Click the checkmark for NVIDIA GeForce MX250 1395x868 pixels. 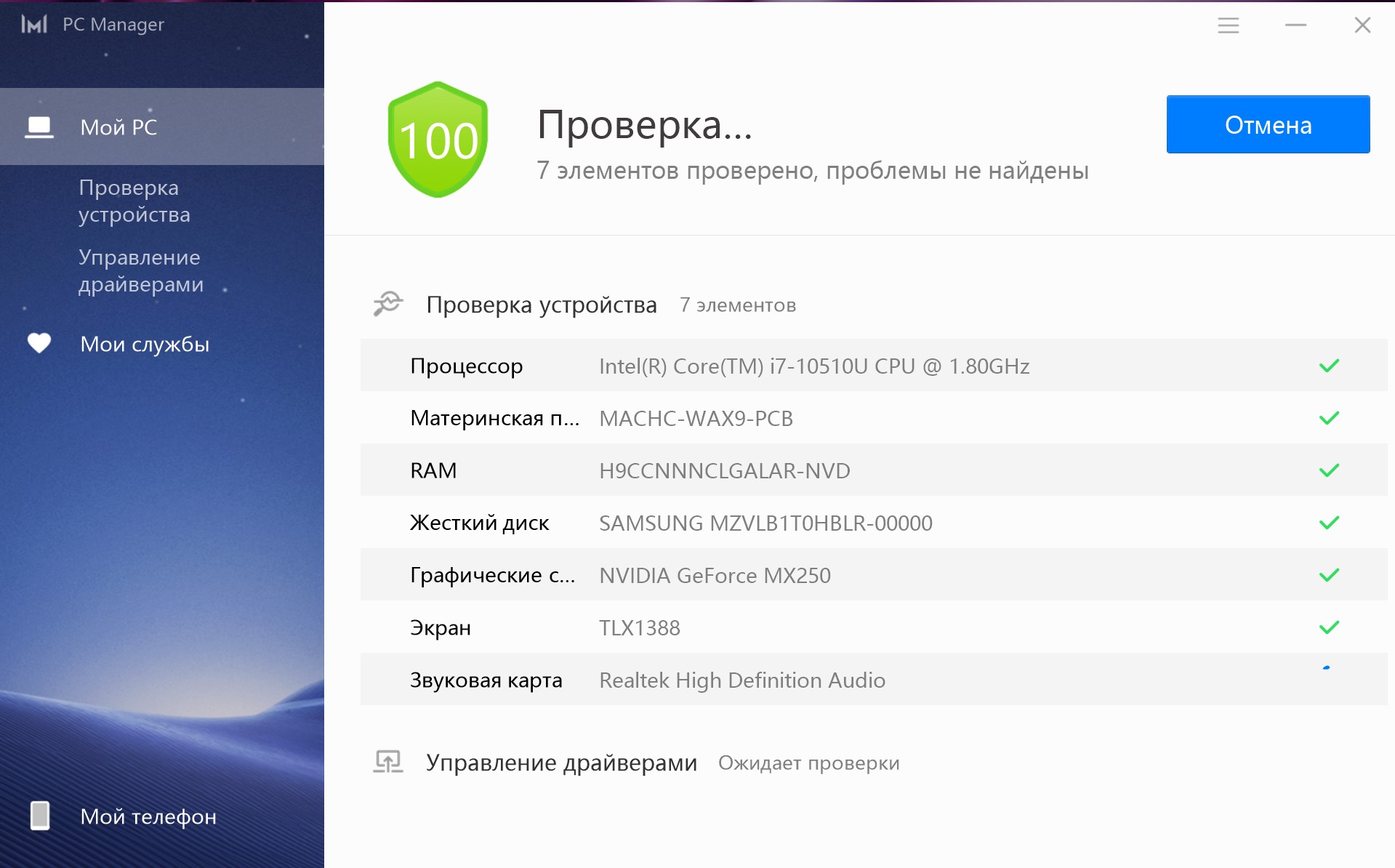pos(1329,575)
